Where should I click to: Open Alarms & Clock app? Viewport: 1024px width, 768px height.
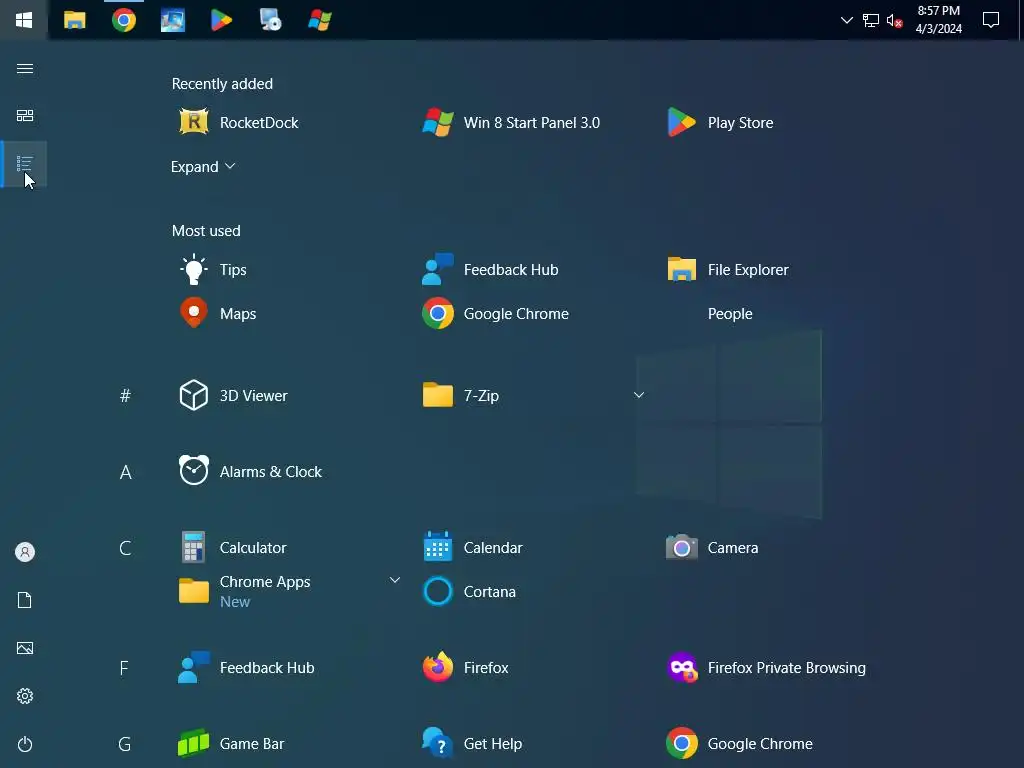point(251,471)
